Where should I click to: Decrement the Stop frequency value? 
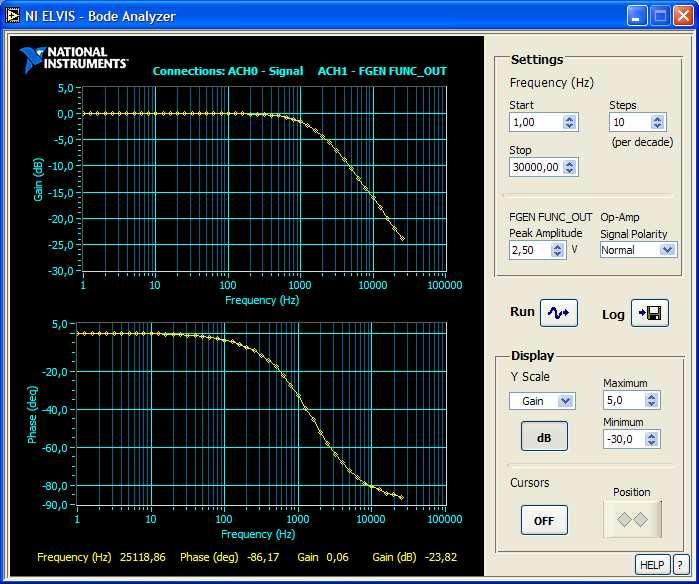[x=569, y=171]
